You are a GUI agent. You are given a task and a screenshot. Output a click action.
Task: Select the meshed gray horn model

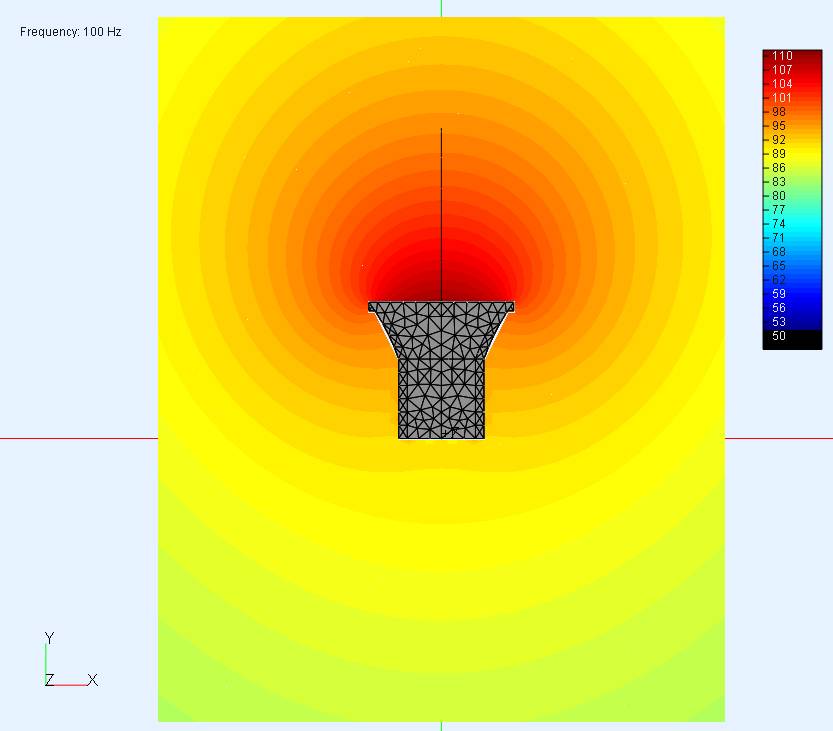click(x=441, y=370)
